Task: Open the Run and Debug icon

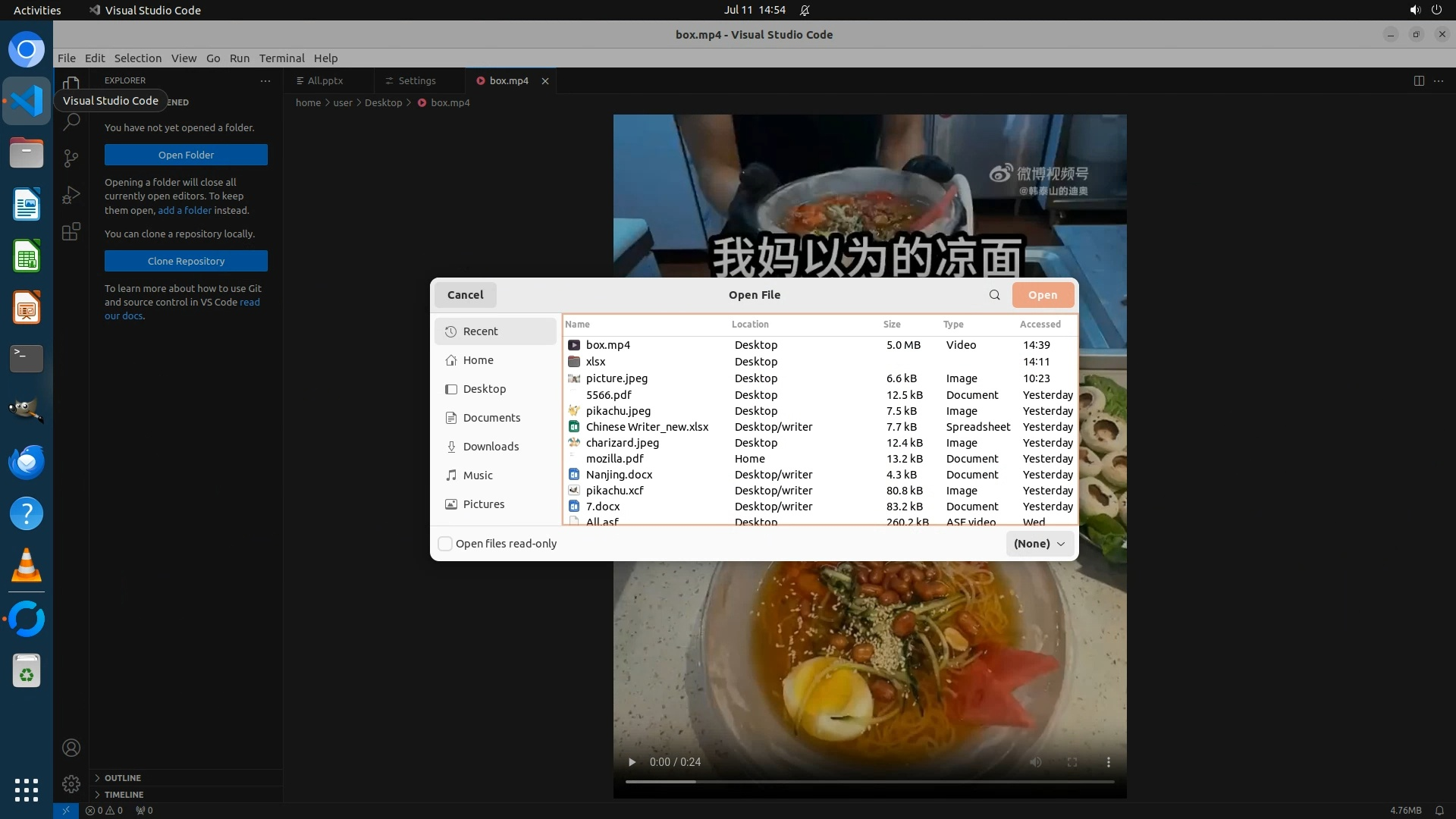Action: tap(71, 195)
